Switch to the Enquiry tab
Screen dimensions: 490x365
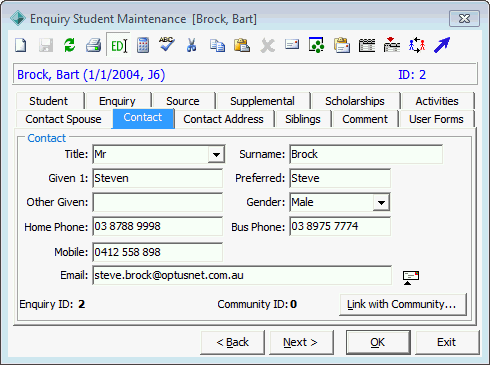point(117,101)
